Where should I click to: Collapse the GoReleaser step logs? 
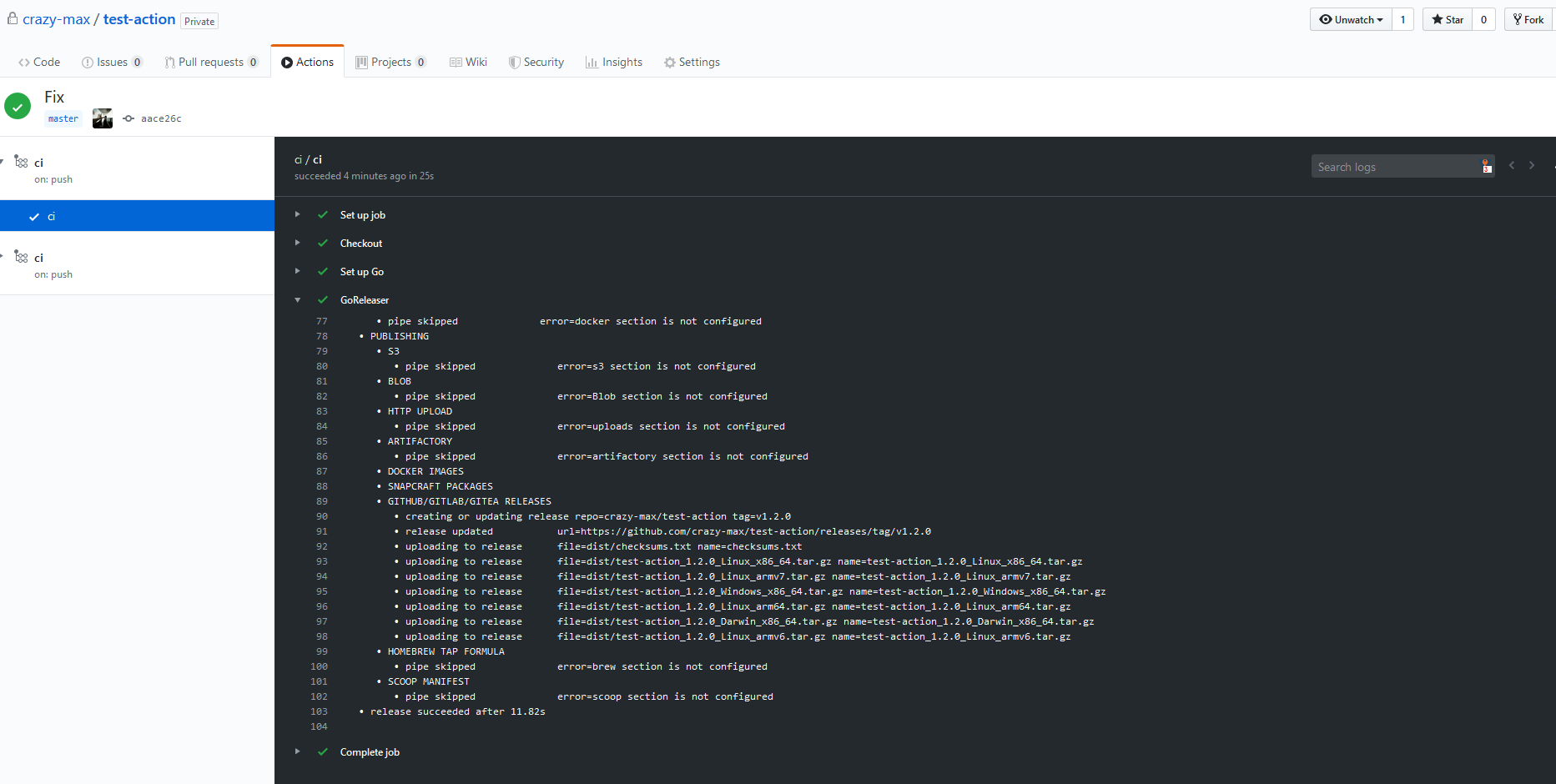(x=298, y=299)
